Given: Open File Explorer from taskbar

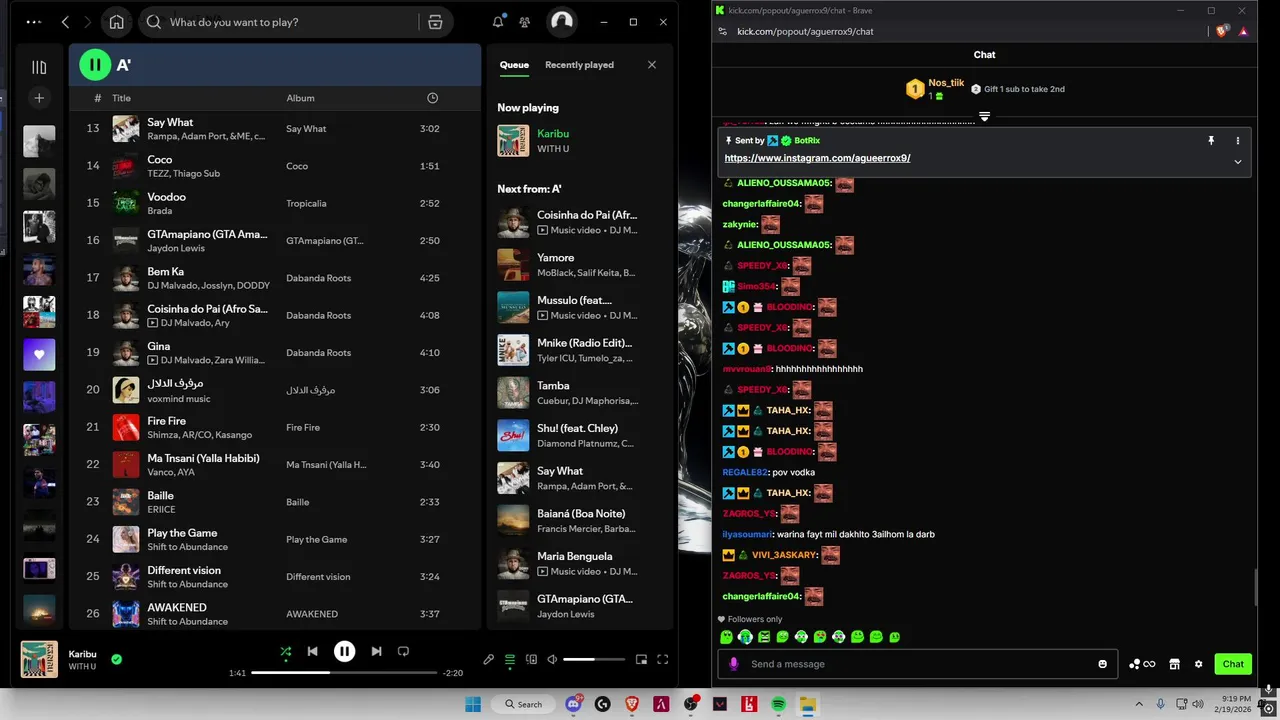Looking at the screenshot, I should click(x=807, y=704).
